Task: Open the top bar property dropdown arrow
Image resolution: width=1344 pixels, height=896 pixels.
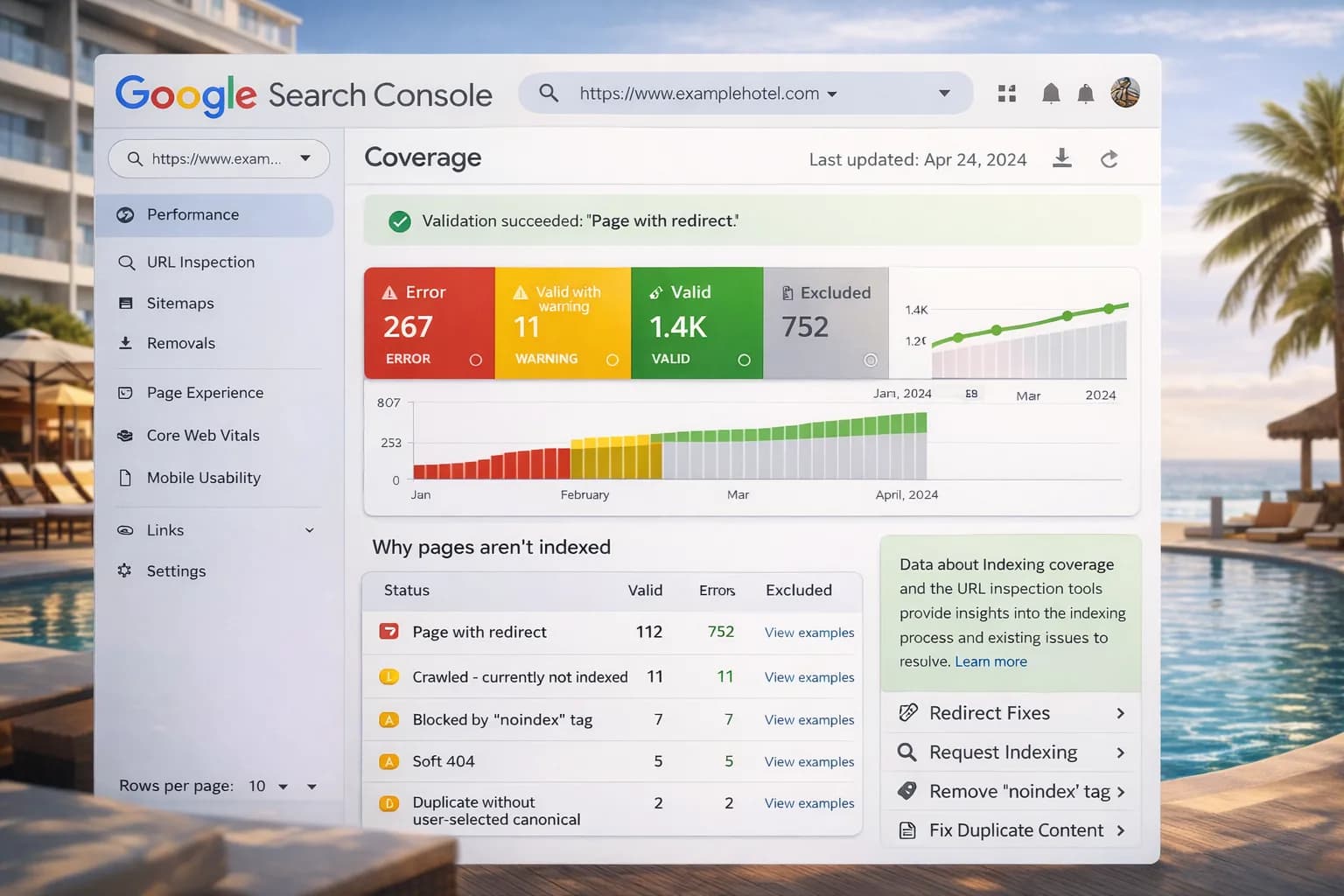Action: coord(944,94)
